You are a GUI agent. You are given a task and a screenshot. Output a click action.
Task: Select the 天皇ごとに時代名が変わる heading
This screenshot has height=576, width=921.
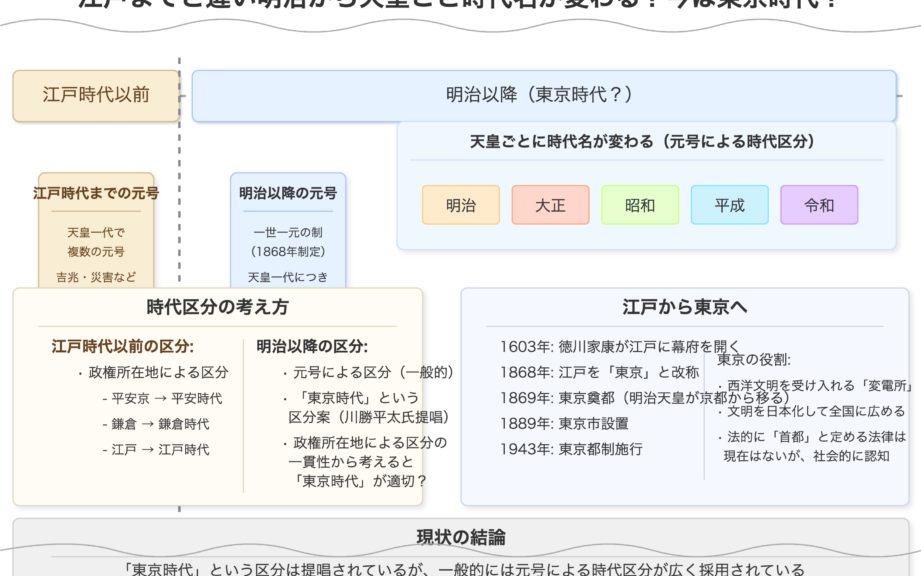642,142
